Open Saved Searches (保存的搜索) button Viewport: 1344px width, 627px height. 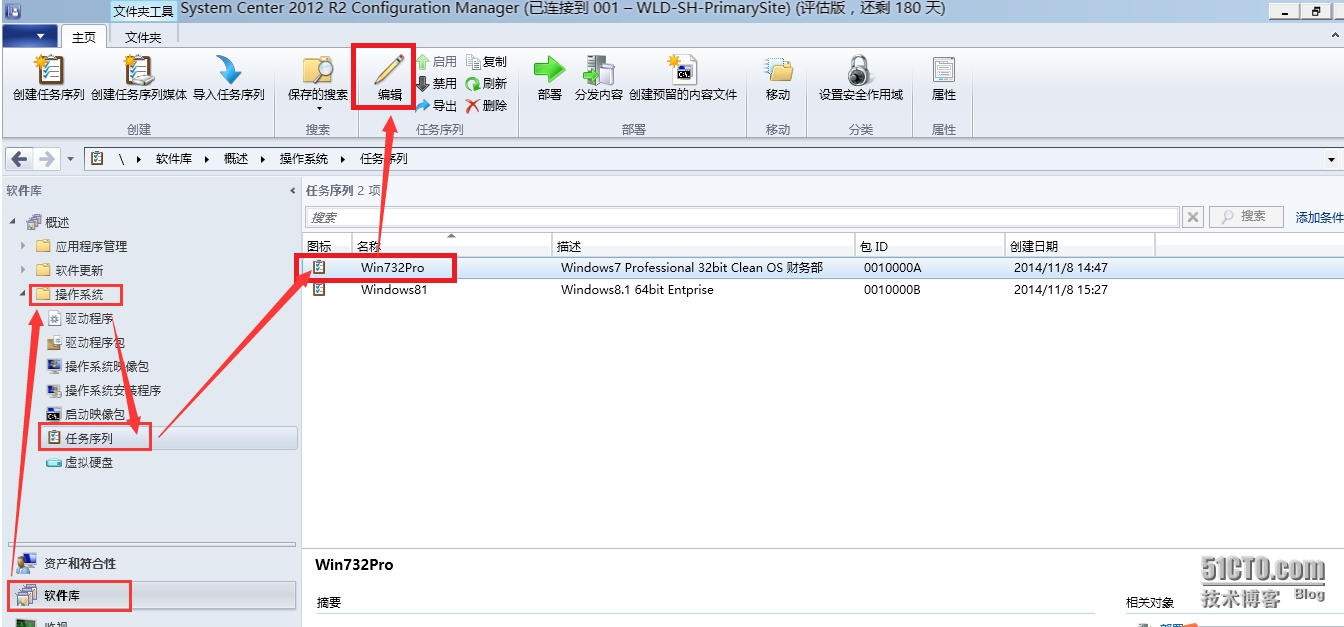click(x=318, y=82)
